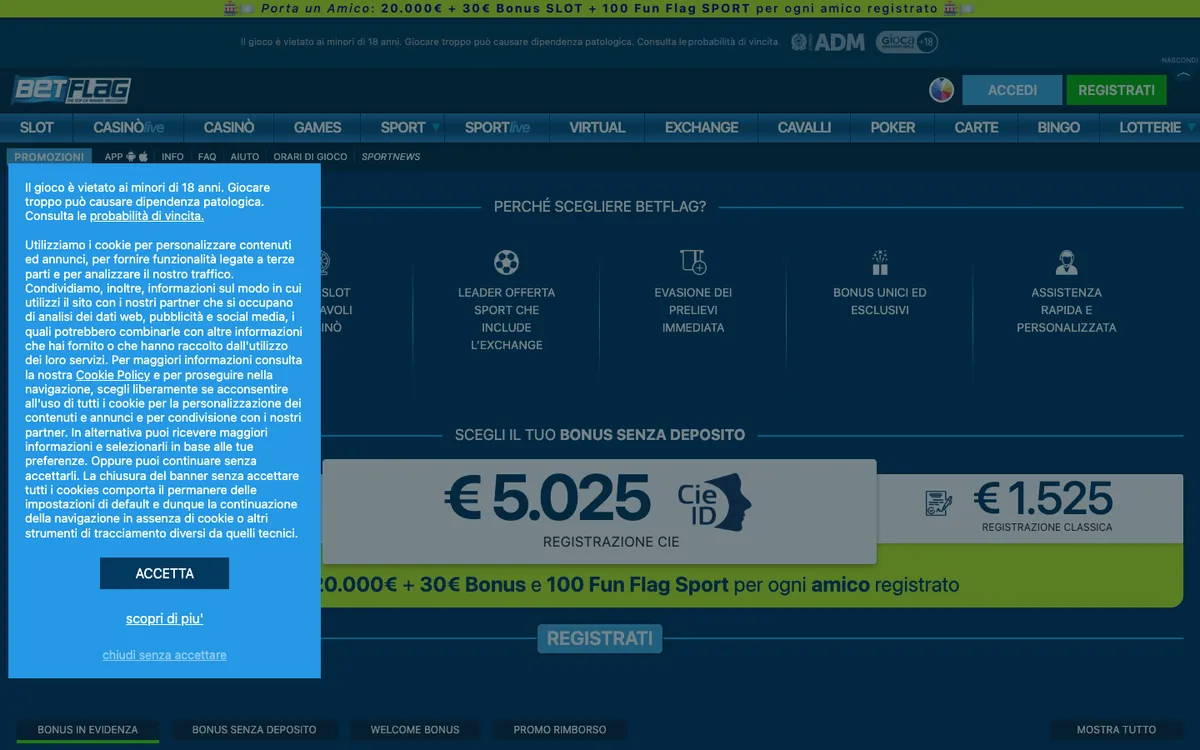Screen dimensions: 1200x750
Task: Click the ACCEDI login button
Action: pos(1012,90)
